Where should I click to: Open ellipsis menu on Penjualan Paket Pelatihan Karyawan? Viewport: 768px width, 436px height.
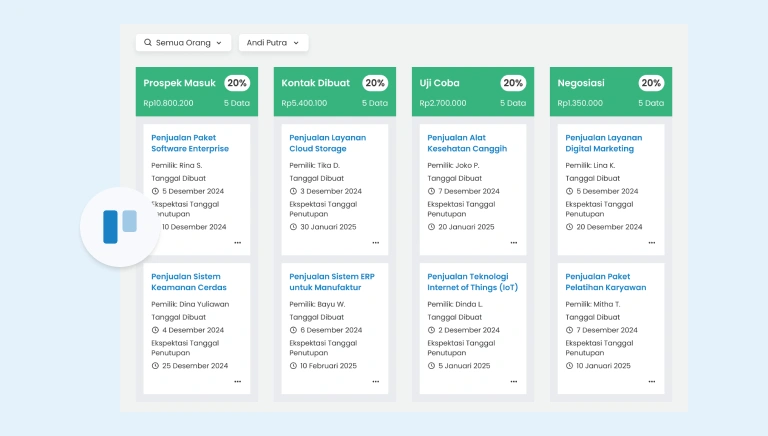tap(652, 381)
